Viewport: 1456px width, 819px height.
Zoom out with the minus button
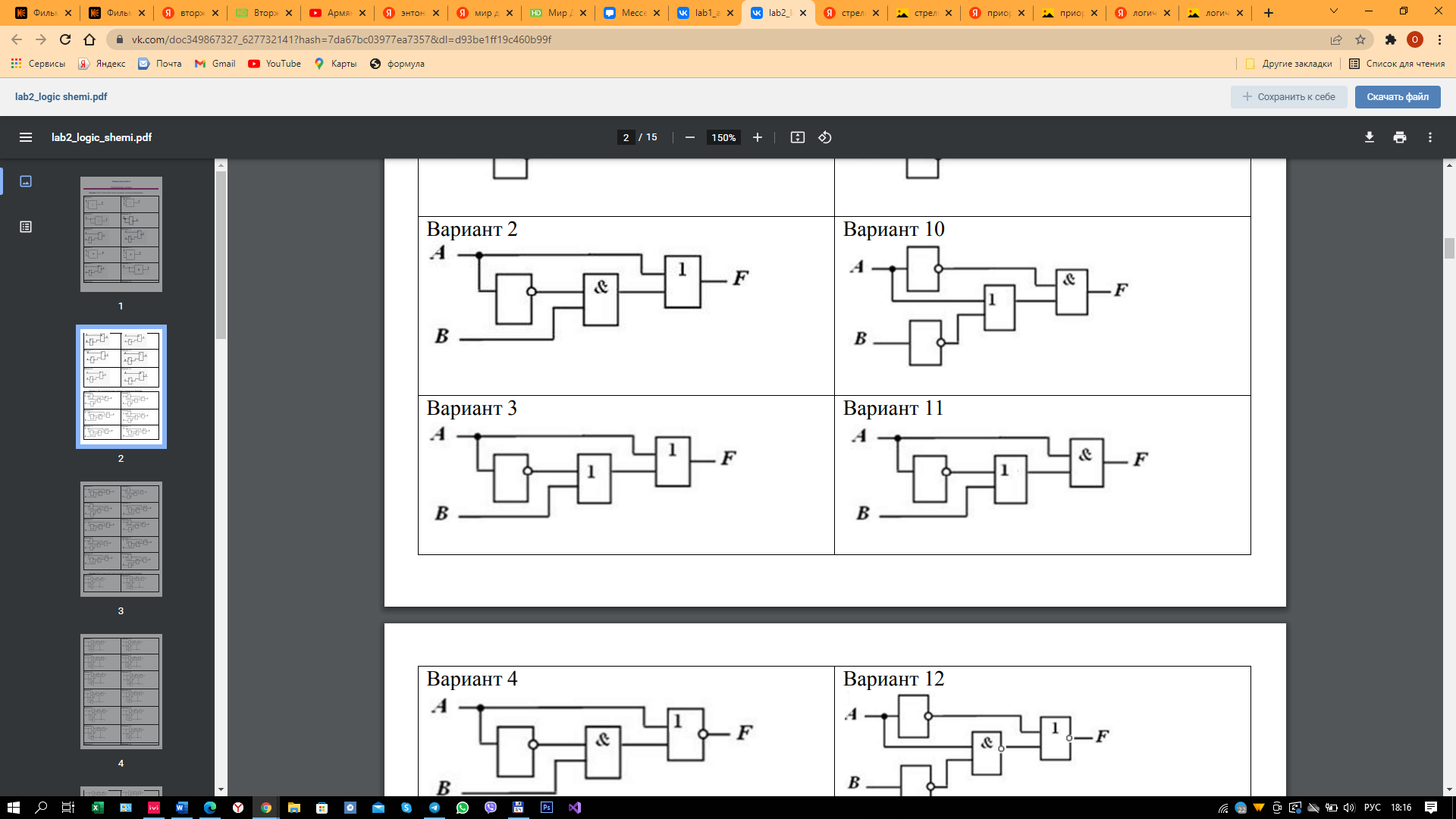[689, 137]
